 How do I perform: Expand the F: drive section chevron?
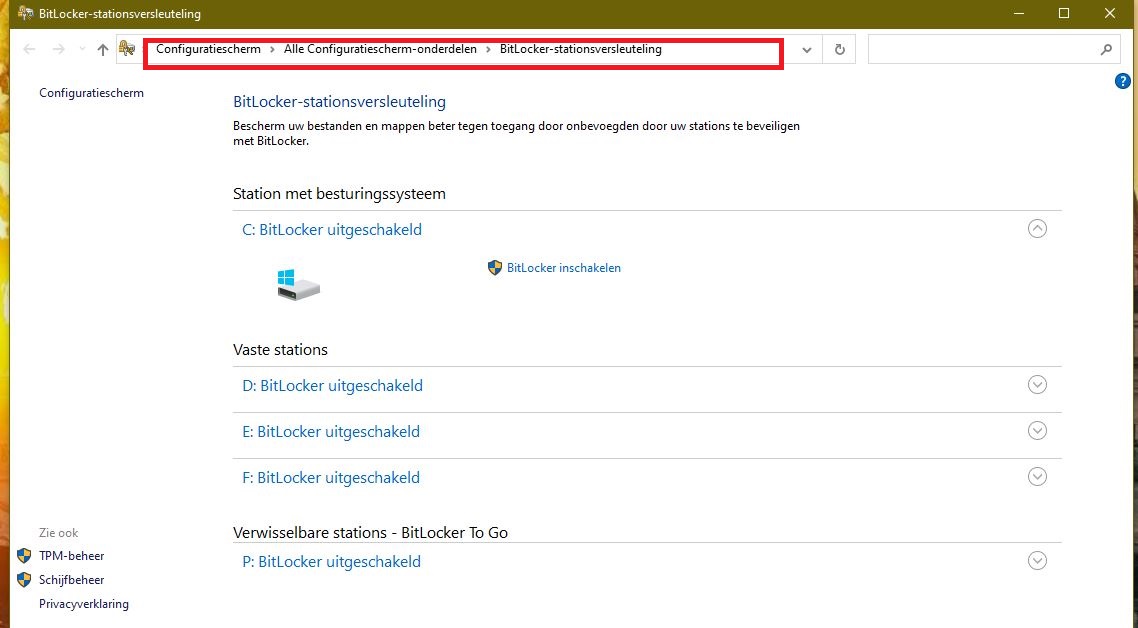click(x=1037, y=477)
